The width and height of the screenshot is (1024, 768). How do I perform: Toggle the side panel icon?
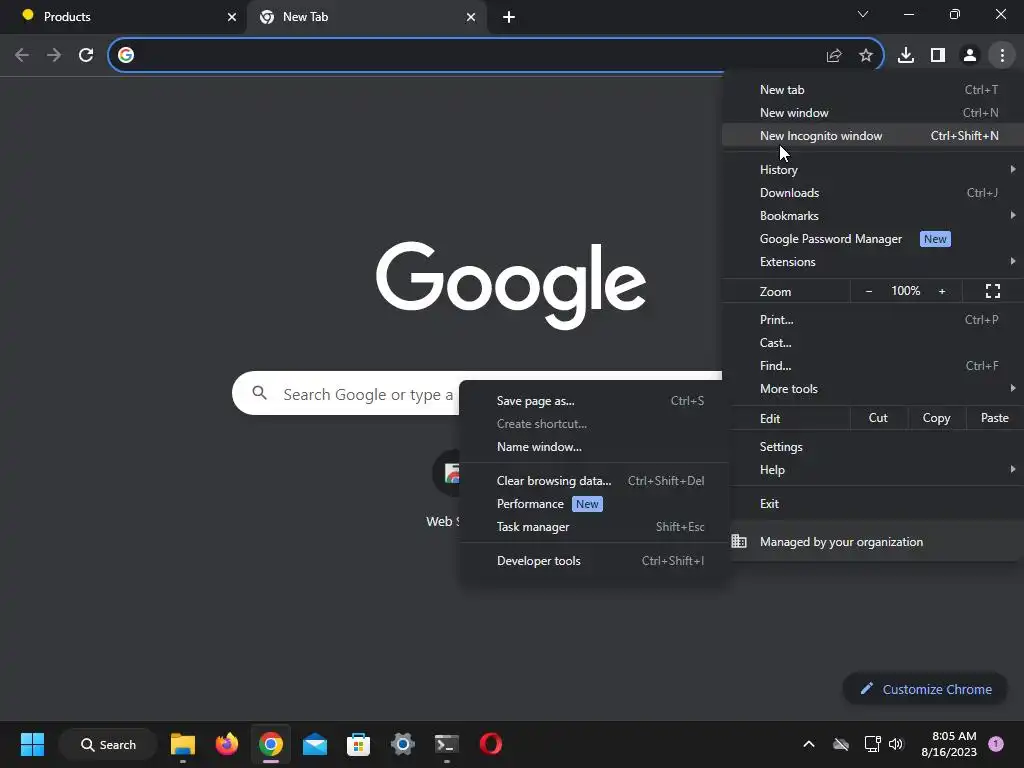938,56
